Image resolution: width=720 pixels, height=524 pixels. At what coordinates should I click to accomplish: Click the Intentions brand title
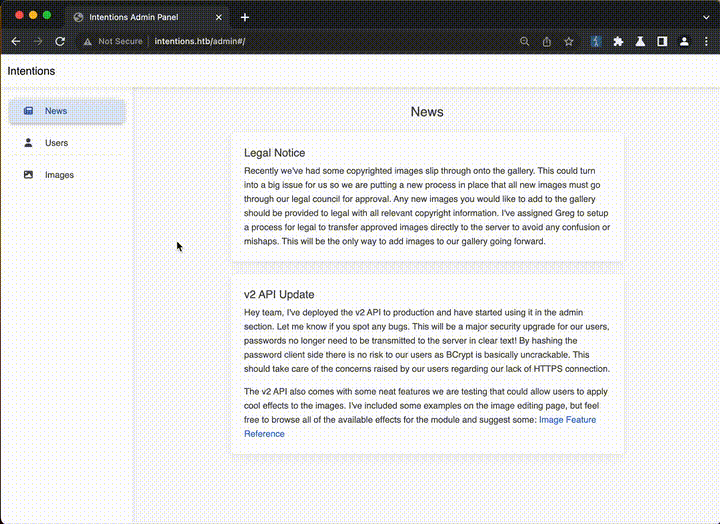pyautogui.click(x=31, y=71)
